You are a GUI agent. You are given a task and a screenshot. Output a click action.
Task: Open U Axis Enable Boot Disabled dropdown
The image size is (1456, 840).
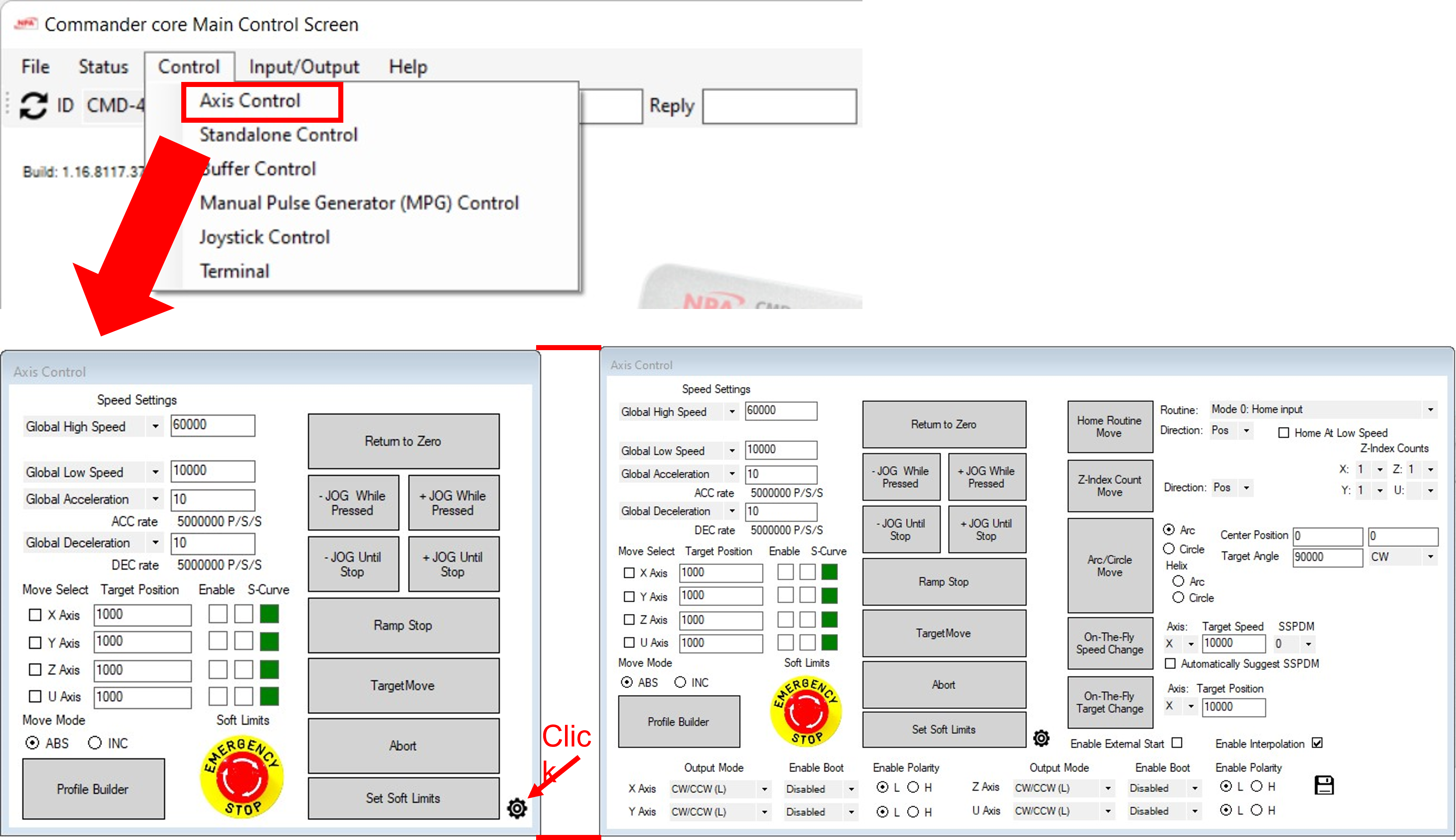point(1164,810)
